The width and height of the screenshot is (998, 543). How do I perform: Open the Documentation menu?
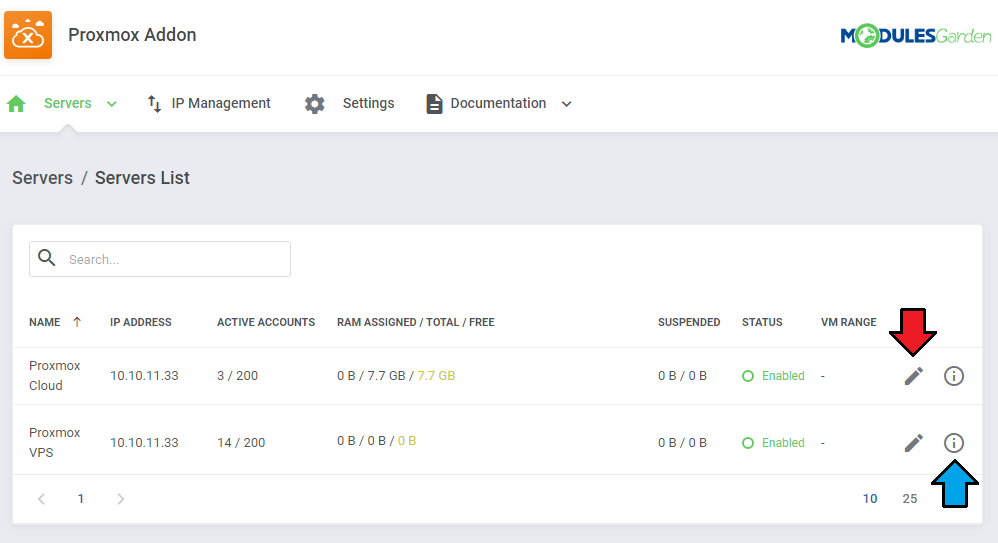pos(498,103)
